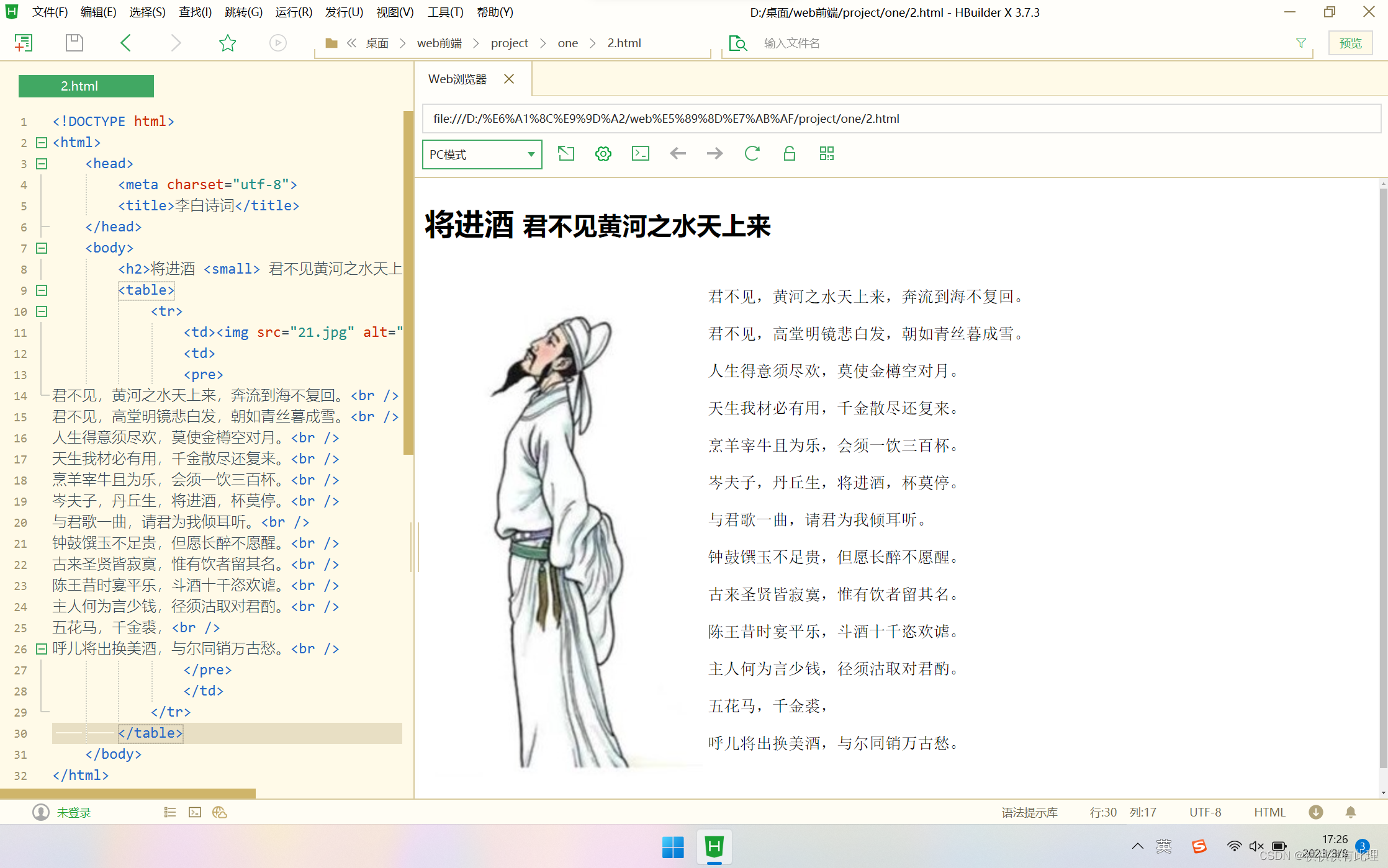
Task: Open the PC模式 device mode dropdown
Action: click(482, 154)
